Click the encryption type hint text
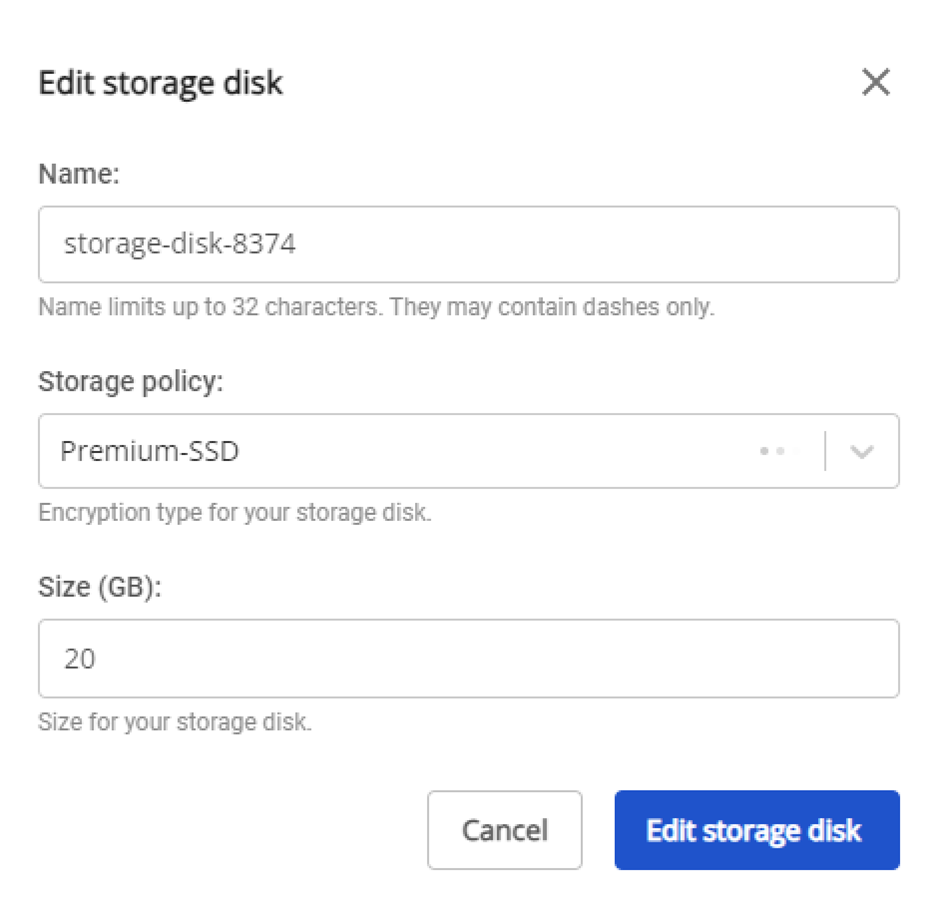The height and width of the screenshot is (904, 940). [x=234, y=514]
